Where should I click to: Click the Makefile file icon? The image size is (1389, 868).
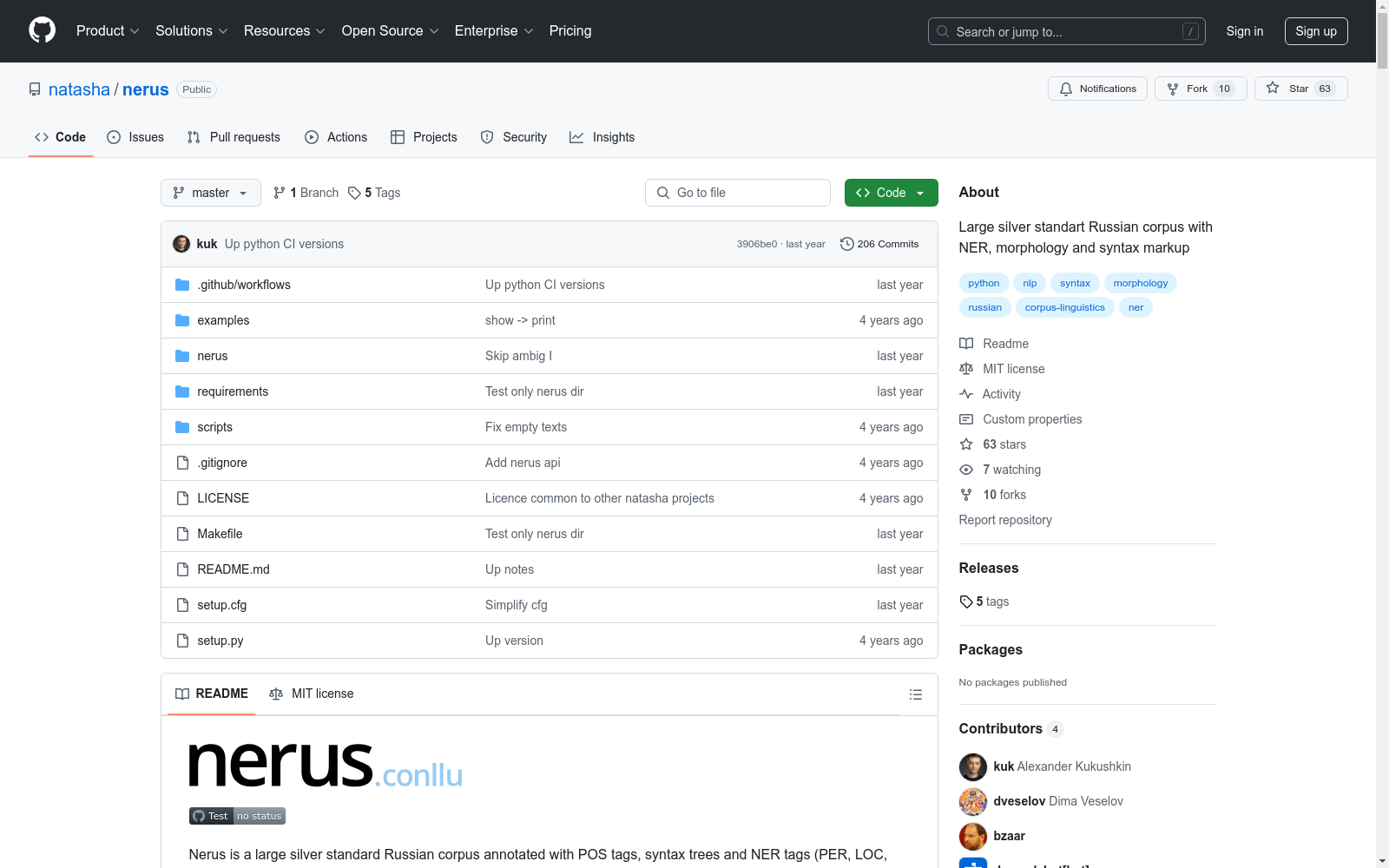pyautogui.click(x=182, y=534)
